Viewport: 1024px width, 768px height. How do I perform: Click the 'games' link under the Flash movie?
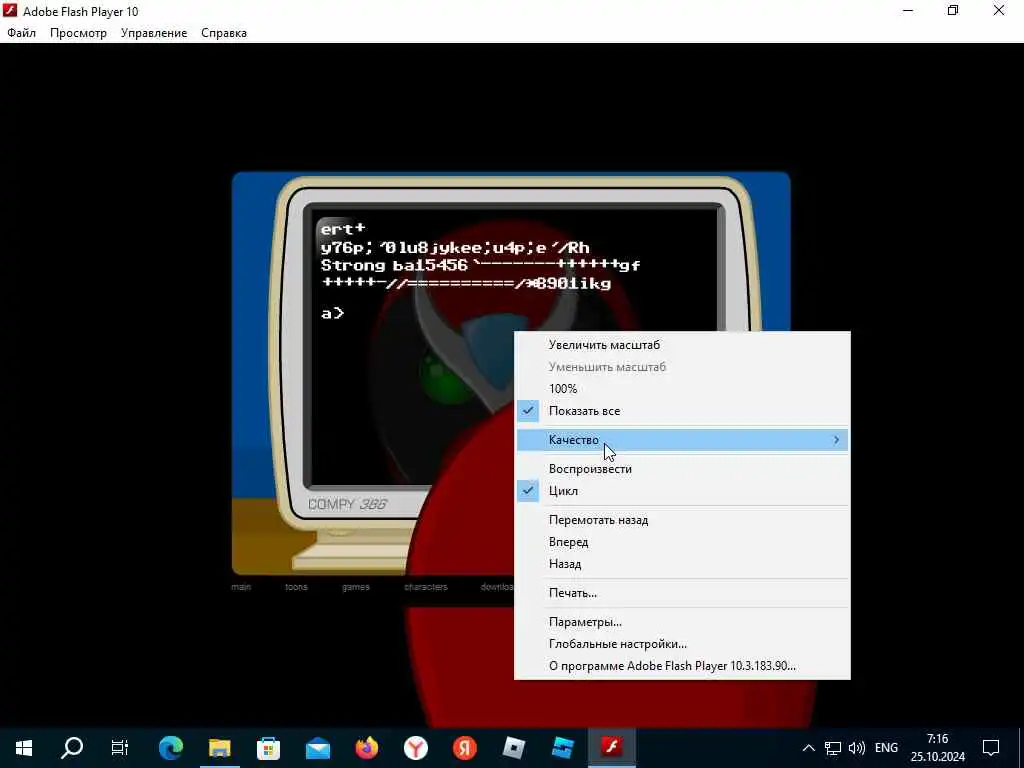(x=356, y=587)
